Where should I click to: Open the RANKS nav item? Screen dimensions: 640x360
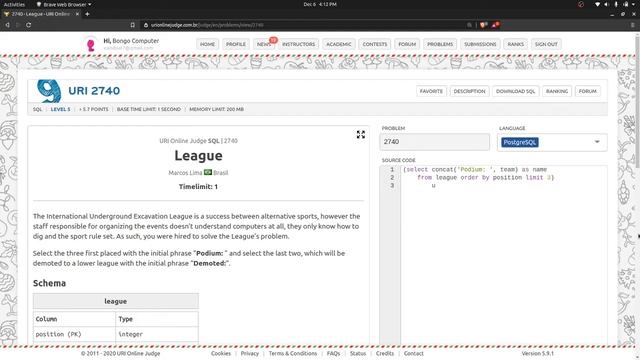click(x=516, y=44)
